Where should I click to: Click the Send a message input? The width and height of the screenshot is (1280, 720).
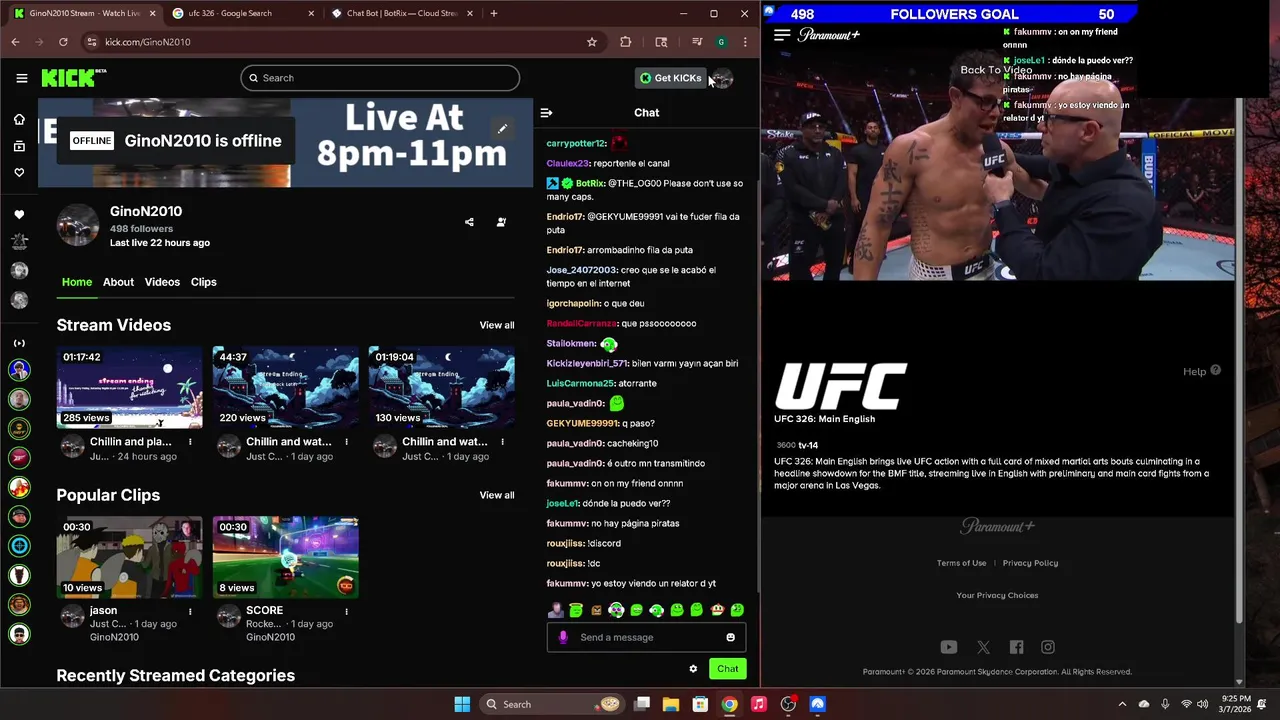(x=647, y=637)
